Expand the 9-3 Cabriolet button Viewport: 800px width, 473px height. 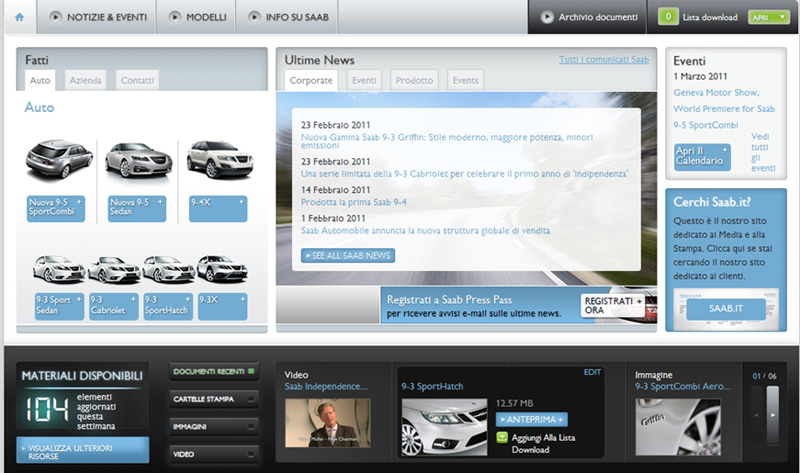(114, 306)
